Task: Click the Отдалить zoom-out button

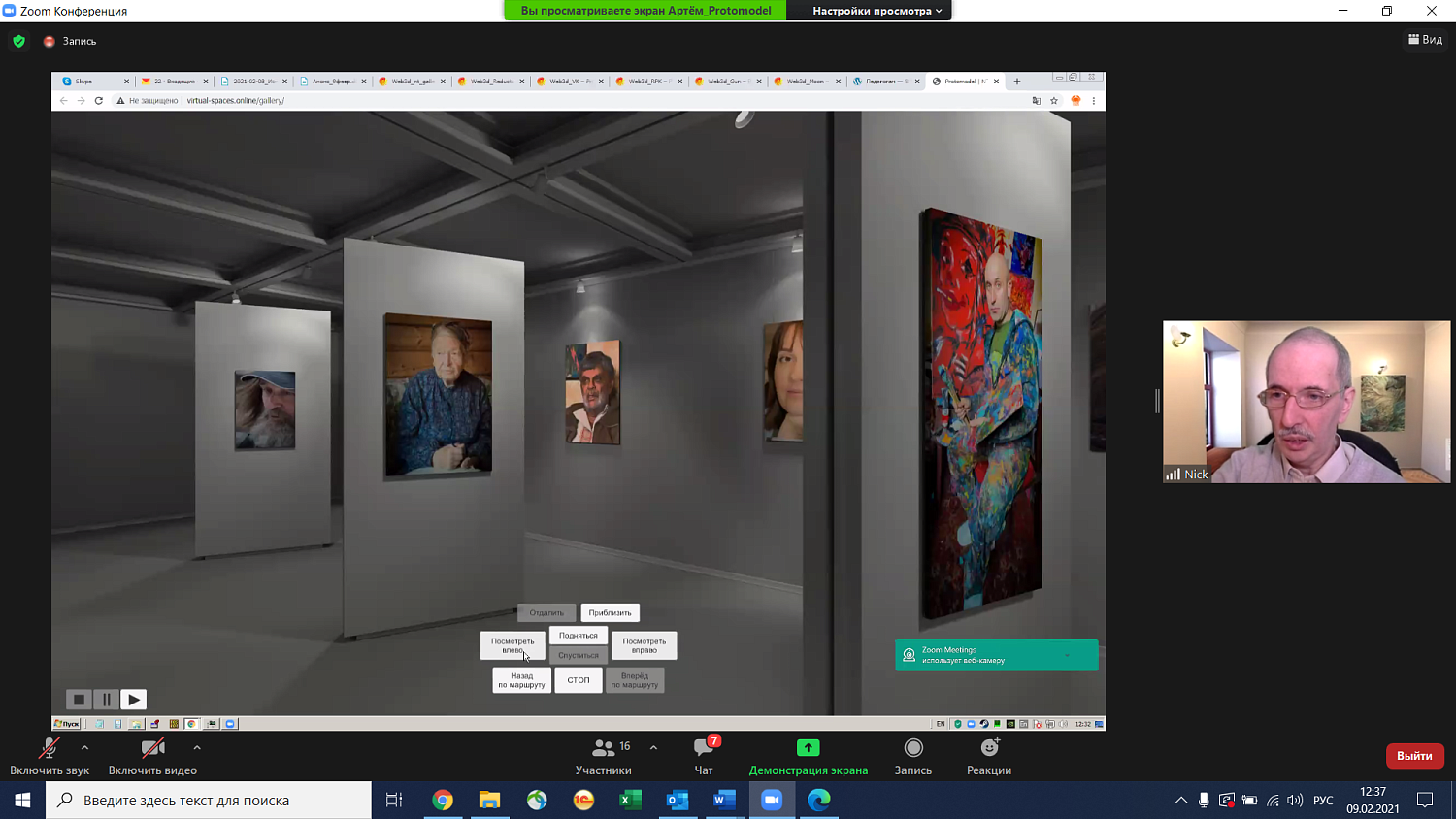Action: tap(546, 612)
